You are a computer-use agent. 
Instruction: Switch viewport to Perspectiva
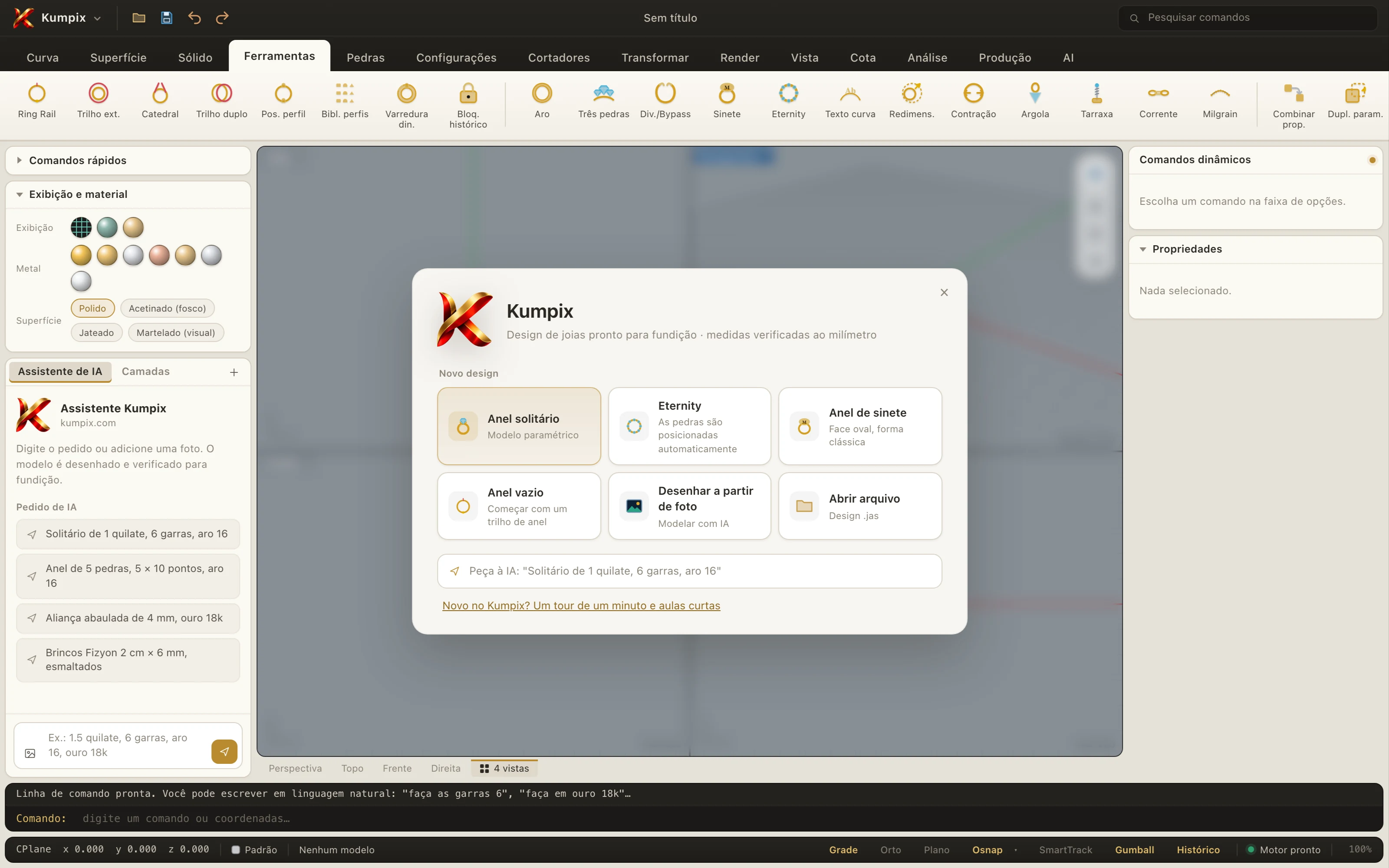[295, 768]
